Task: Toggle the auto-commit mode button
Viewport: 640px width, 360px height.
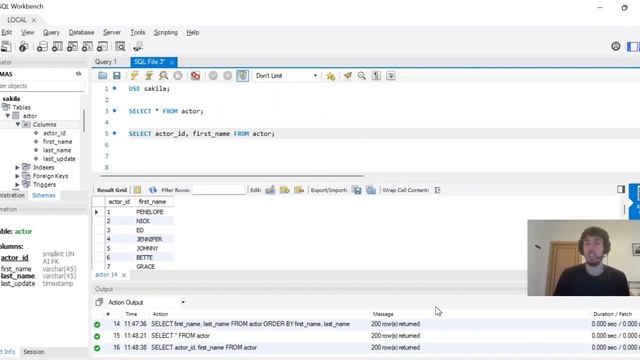Action: coord(242,76)
